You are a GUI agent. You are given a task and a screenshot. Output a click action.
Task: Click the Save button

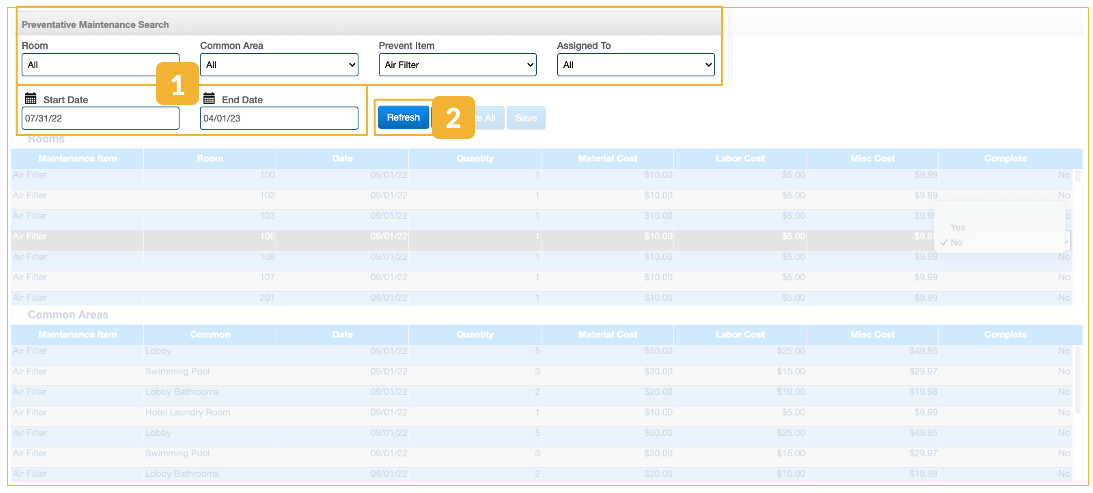(x=526, y=118)
